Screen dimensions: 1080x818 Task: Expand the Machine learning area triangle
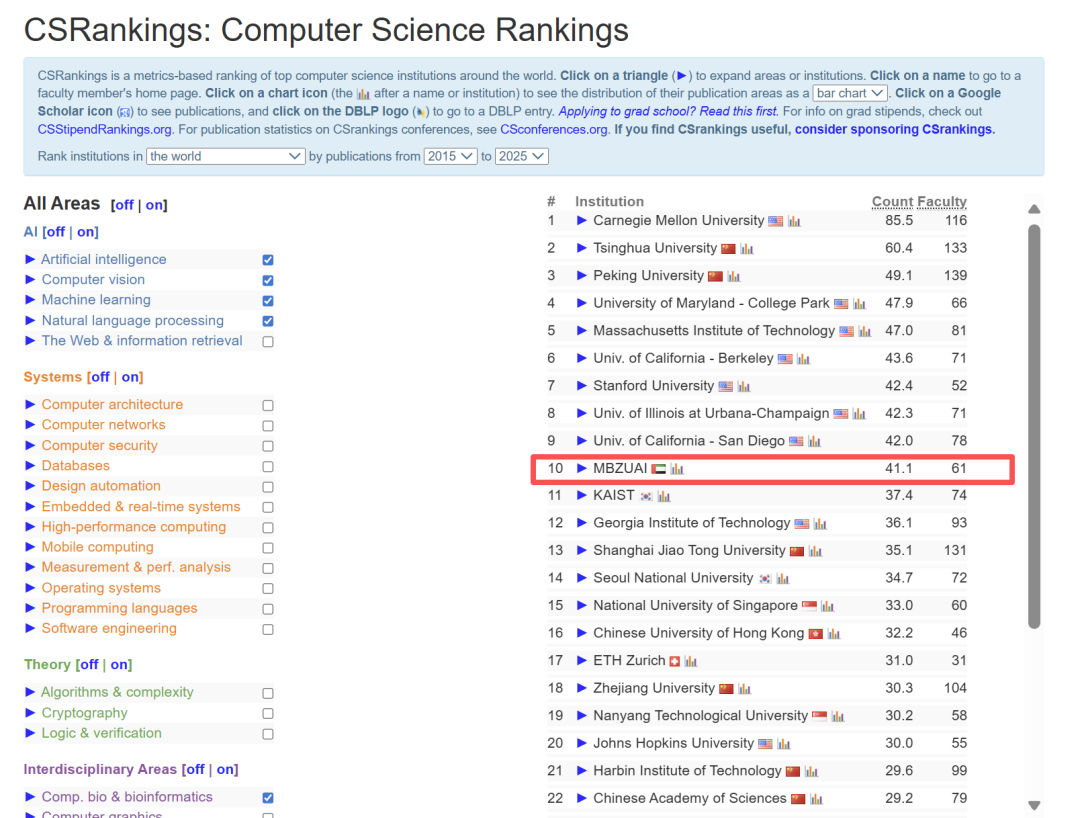tap(30, 300)
